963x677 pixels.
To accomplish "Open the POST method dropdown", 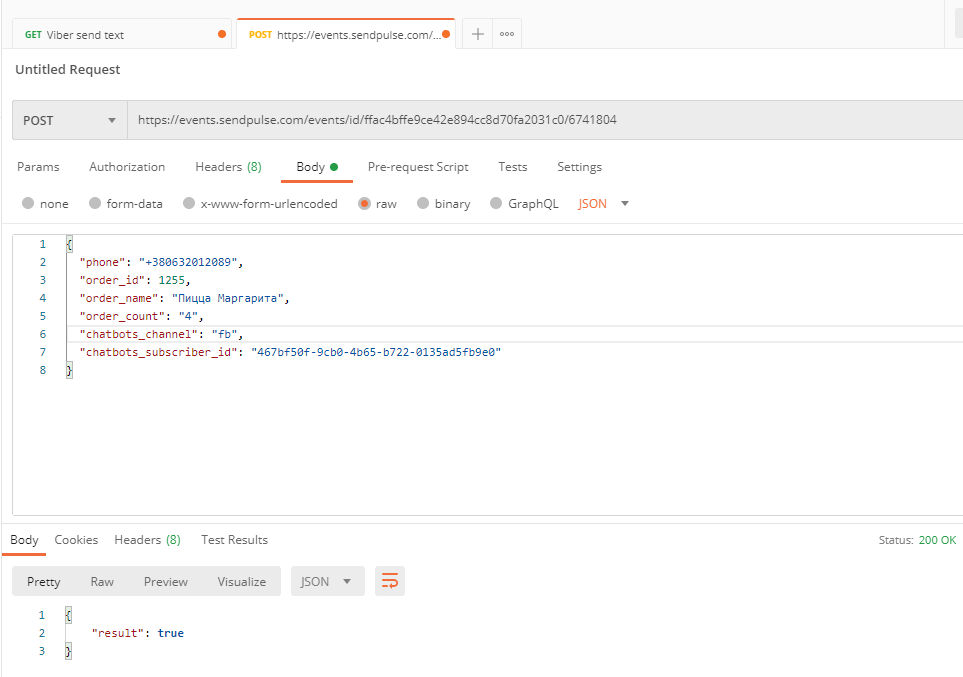I will pos(69,120).
